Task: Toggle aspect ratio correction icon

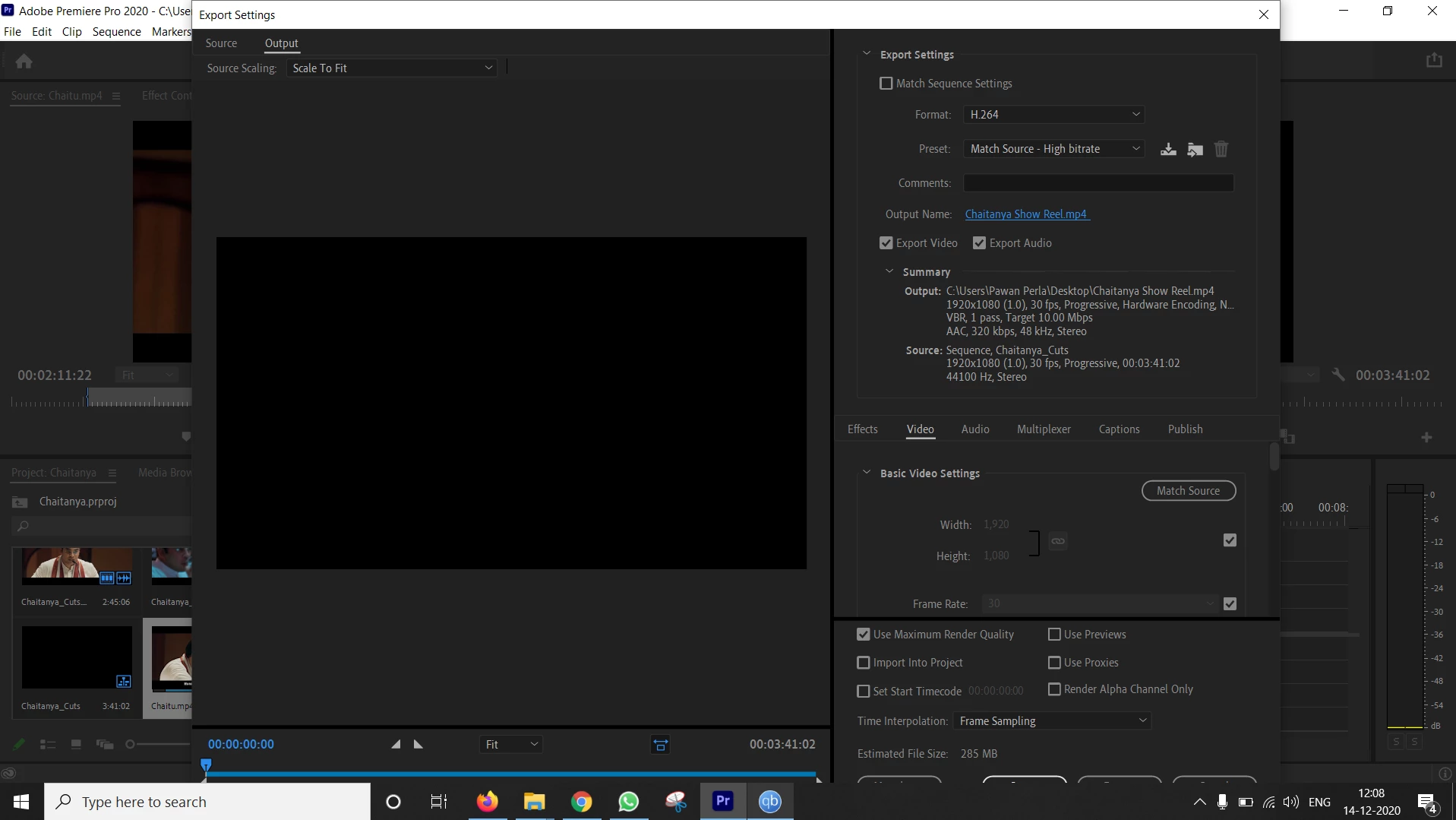Action: pyautogui.click(x=661, y=745)
